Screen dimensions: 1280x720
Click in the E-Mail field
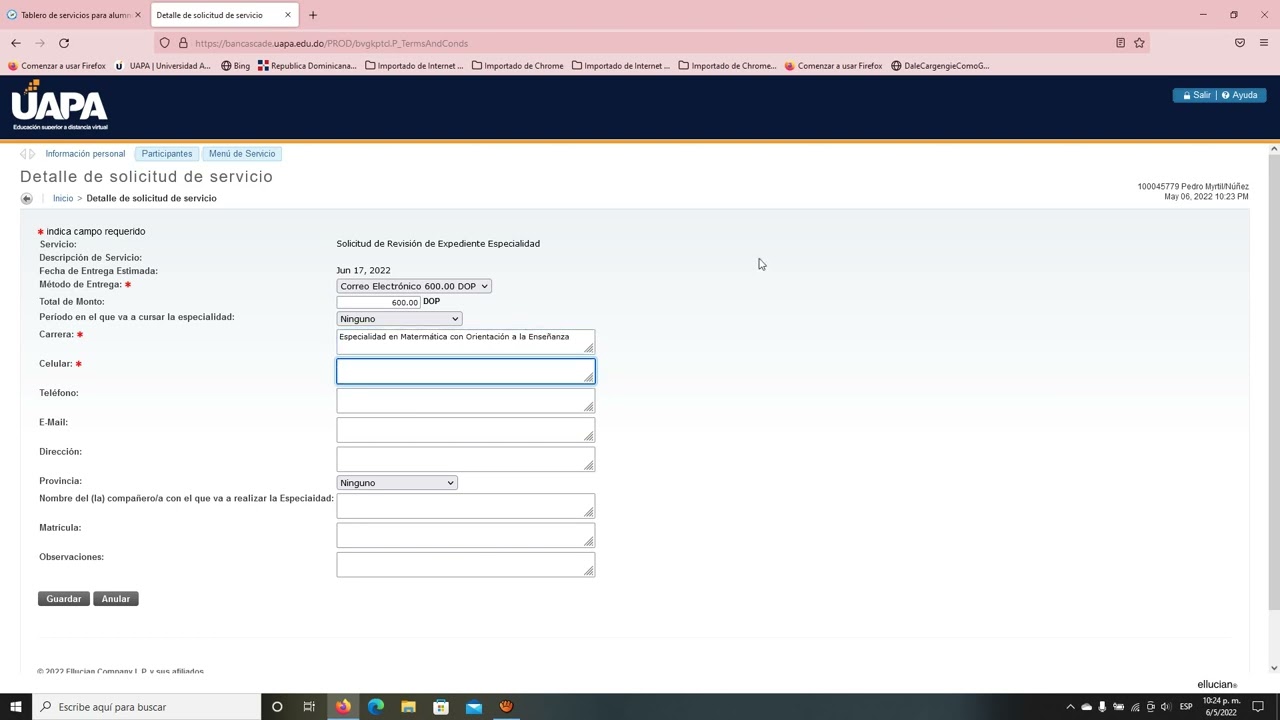pyautogui.click(x=466, y=430)
